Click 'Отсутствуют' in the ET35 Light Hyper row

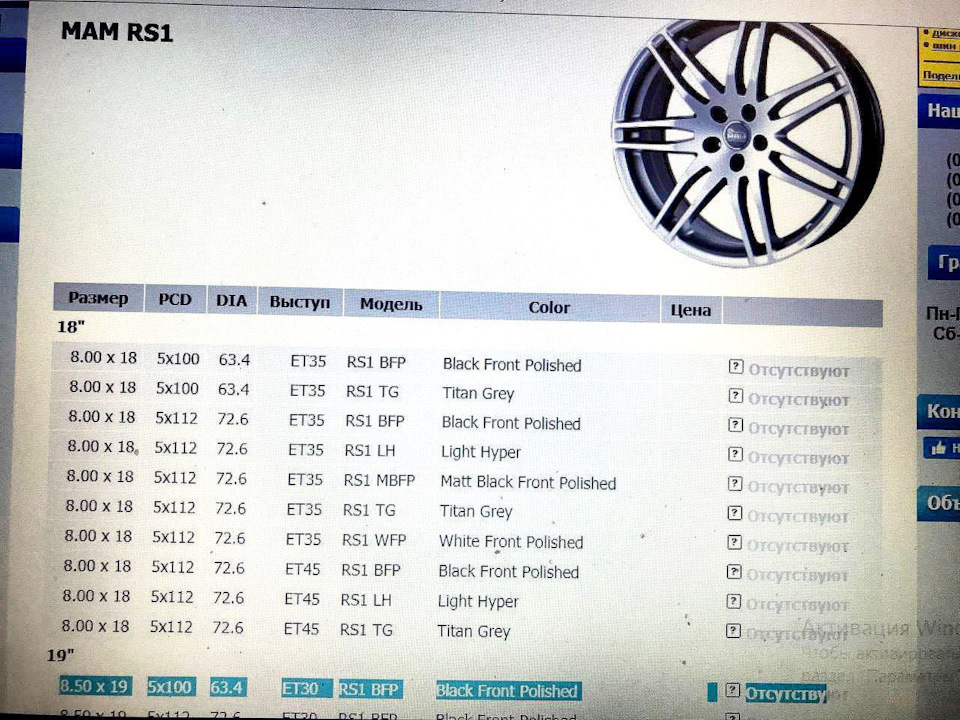tap(798, 458)
